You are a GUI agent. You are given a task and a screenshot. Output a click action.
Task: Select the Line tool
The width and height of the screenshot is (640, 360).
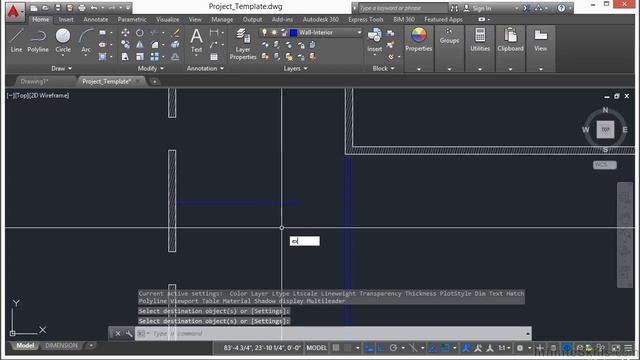pyautogui.click(x=16, y=40)
